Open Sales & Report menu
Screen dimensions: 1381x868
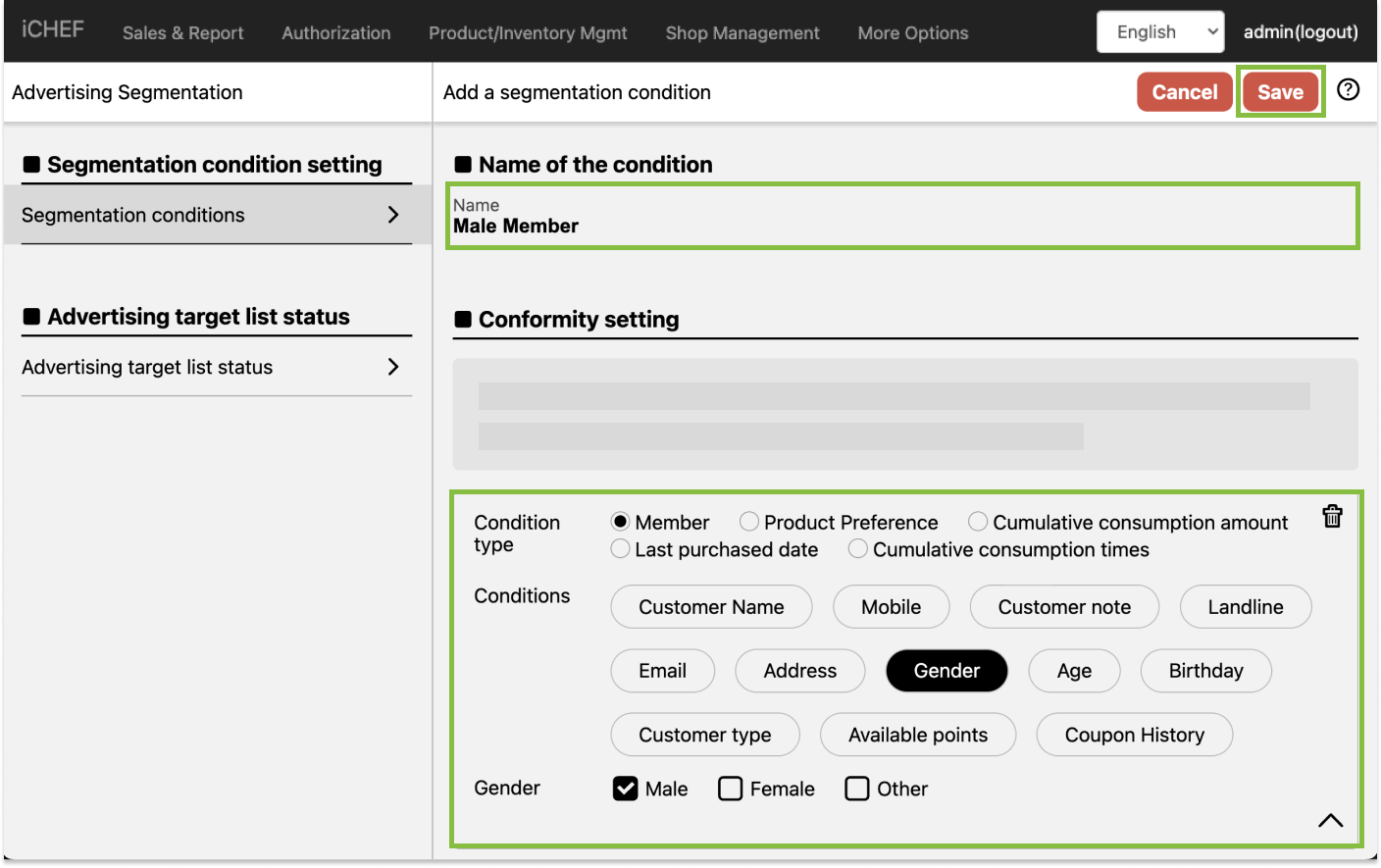click(182, 33)
